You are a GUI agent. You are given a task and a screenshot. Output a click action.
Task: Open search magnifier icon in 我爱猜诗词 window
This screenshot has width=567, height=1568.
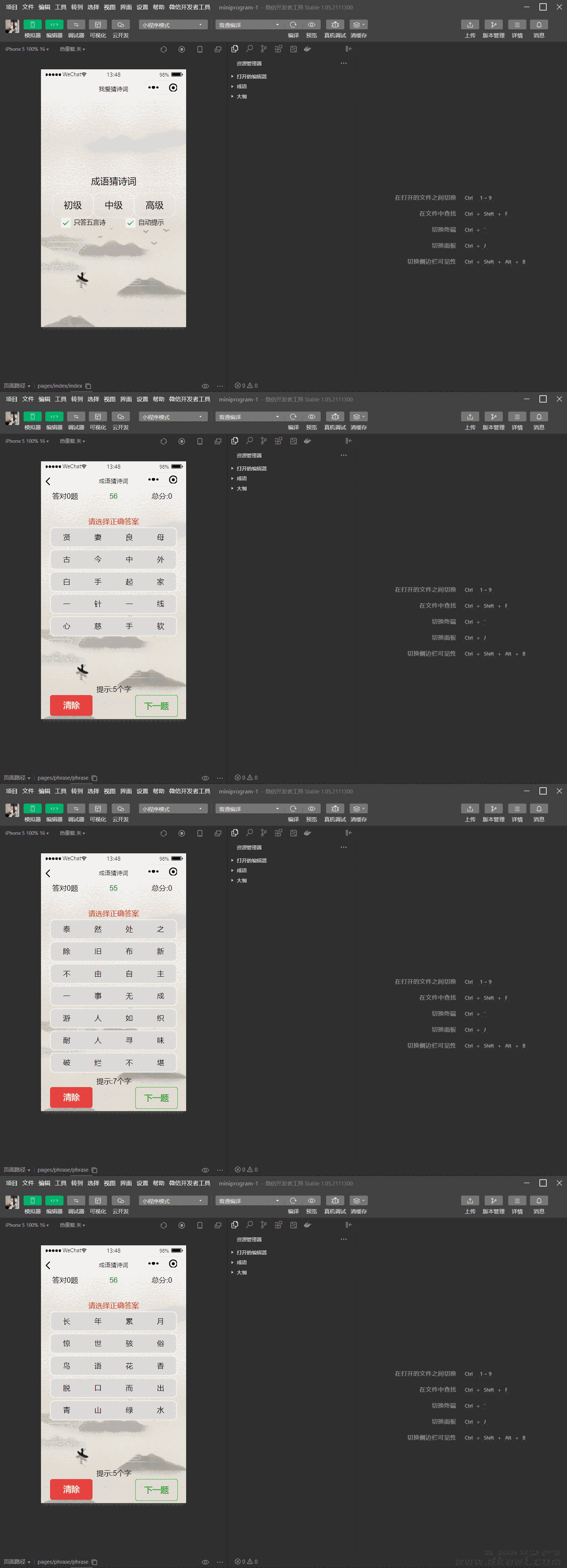click(250, 49)
